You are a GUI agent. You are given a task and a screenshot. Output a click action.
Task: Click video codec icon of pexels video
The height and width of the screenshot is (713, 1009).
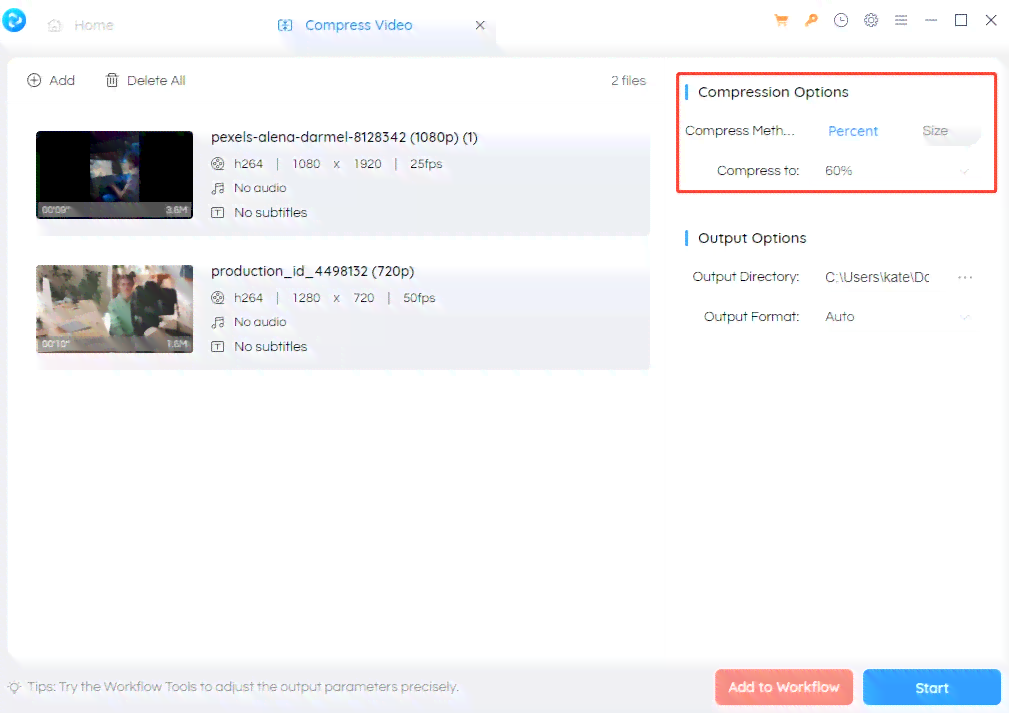(218, 164)
